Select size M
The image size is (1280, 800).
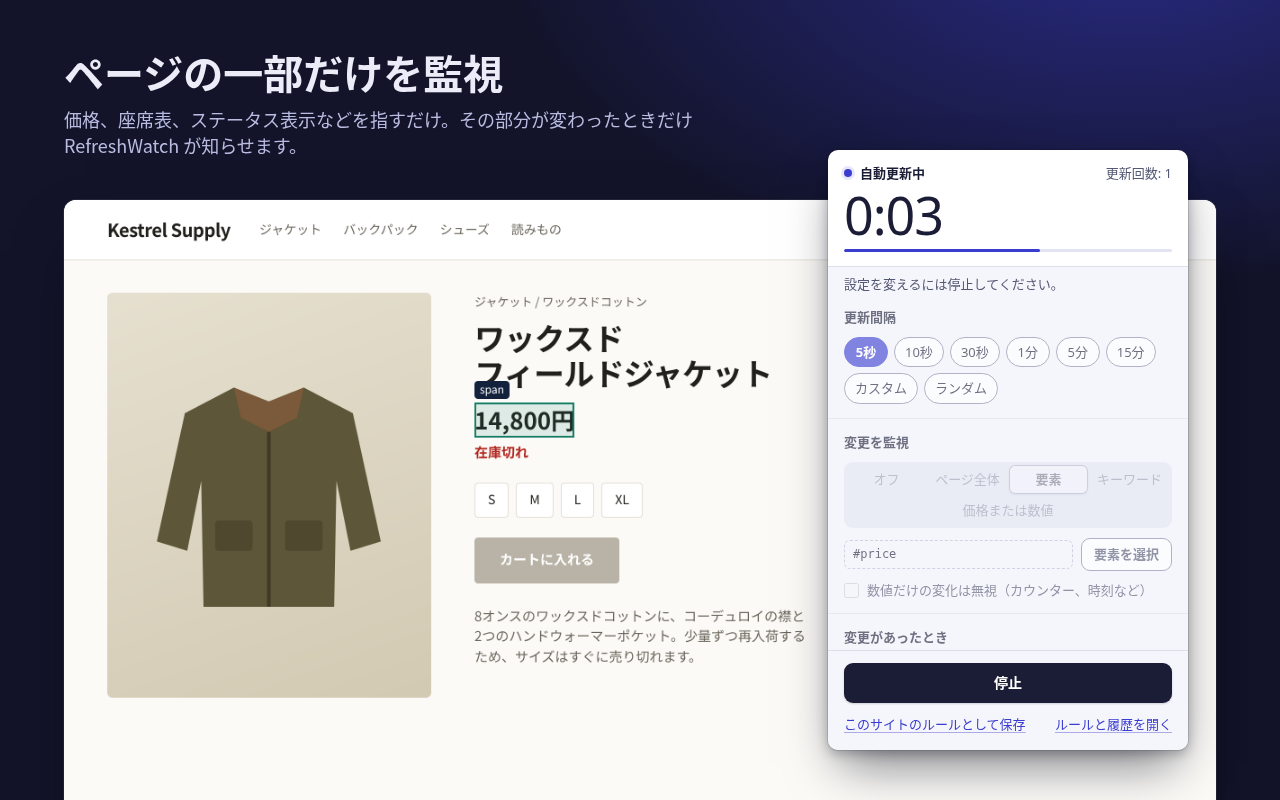point(535,500)
